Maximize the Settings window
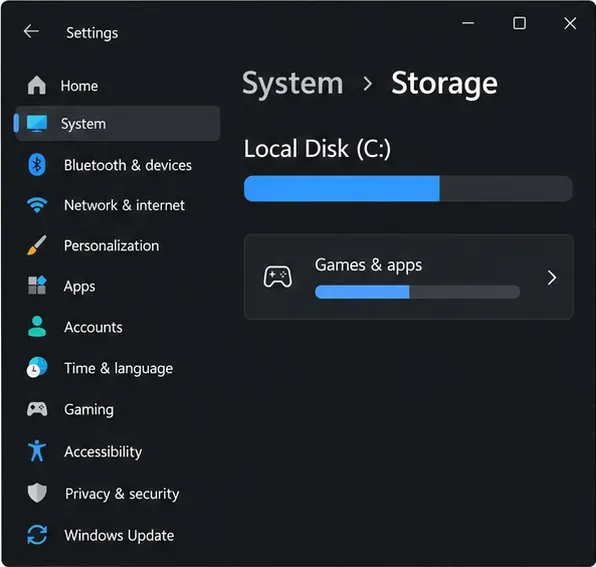 (519, 23)
